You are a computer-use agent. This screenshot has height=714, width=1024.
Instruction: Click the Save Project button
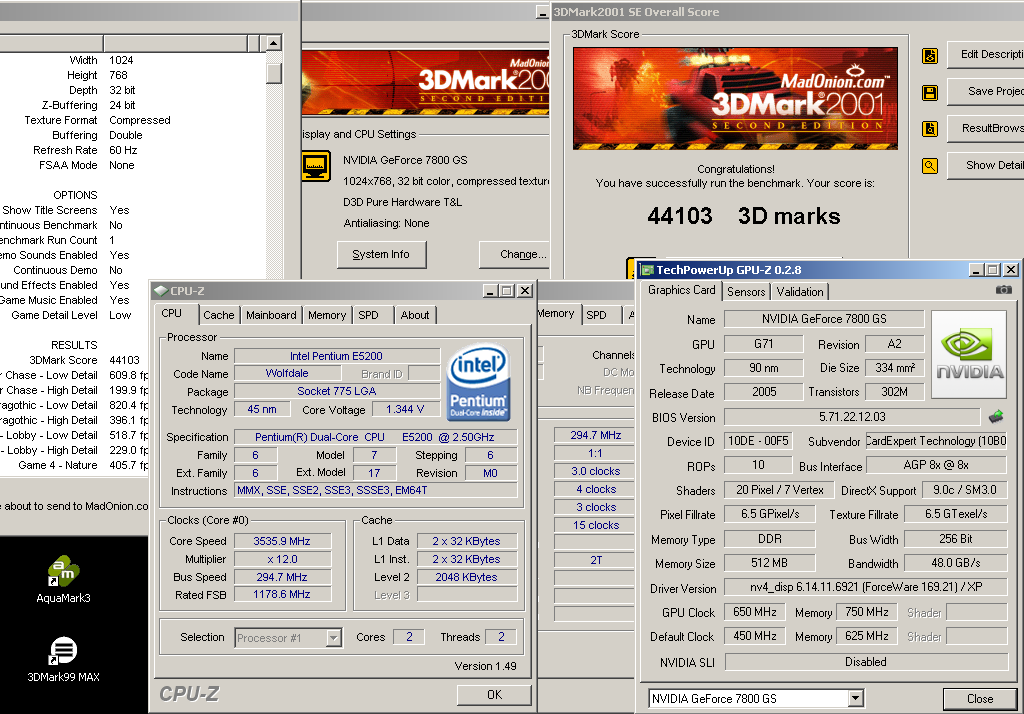click(986, 91)
